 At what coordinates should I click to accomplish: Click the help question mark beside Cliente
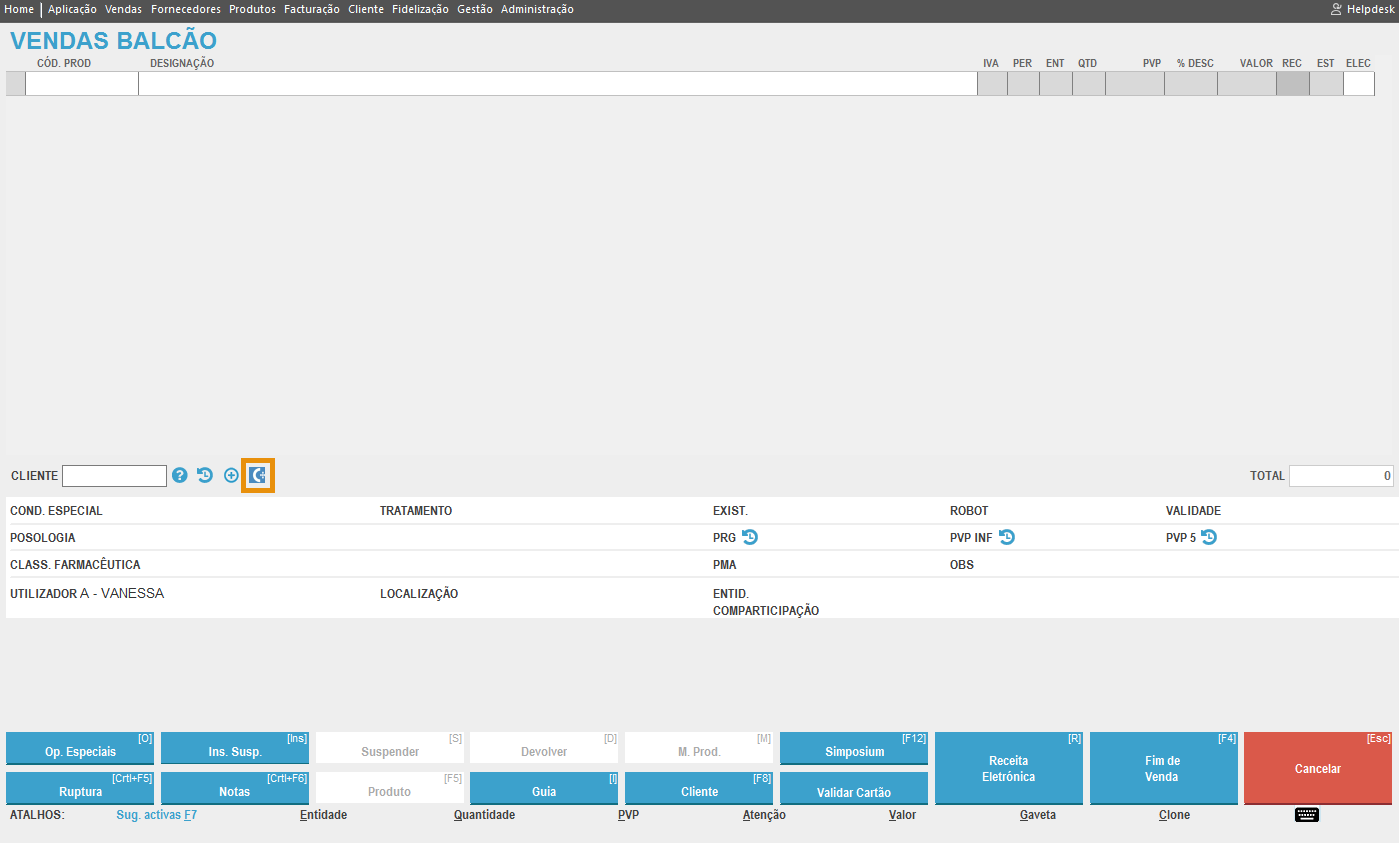point(180,476)
